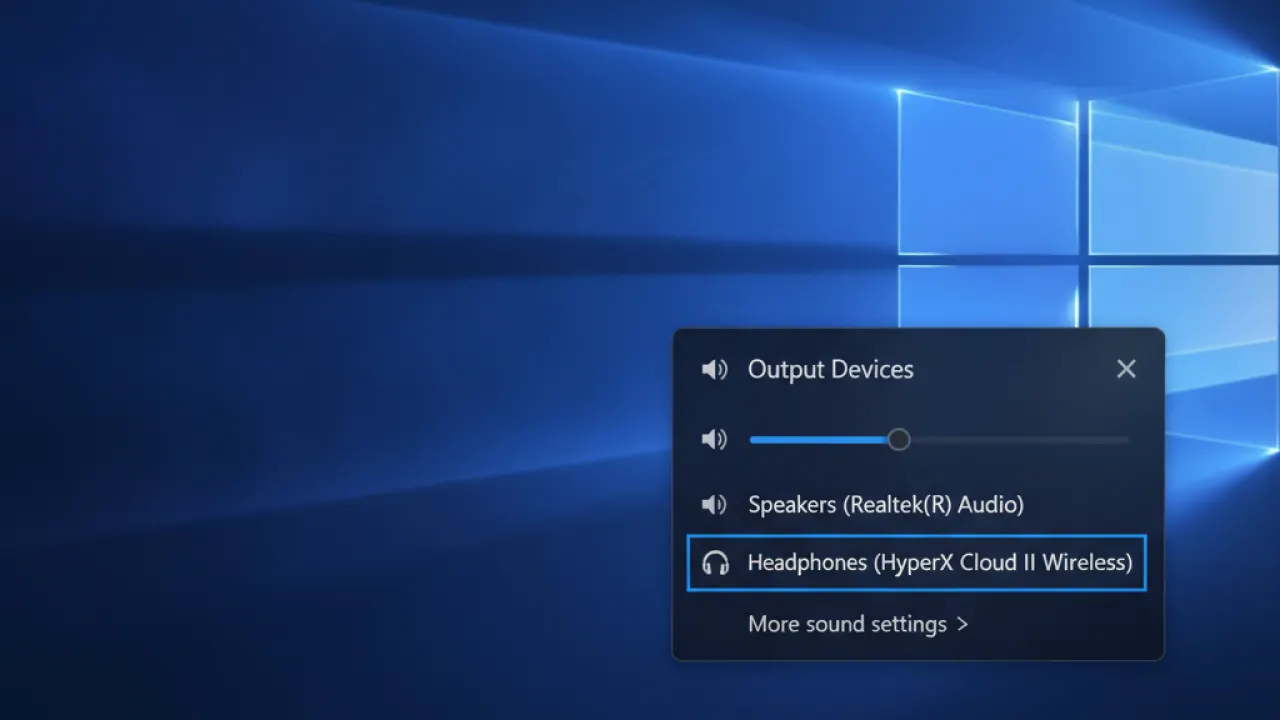
Task: Select Headphones (HyperX Cloud II Wireless)
Action: pyautogui.click(x=916, y=563)
